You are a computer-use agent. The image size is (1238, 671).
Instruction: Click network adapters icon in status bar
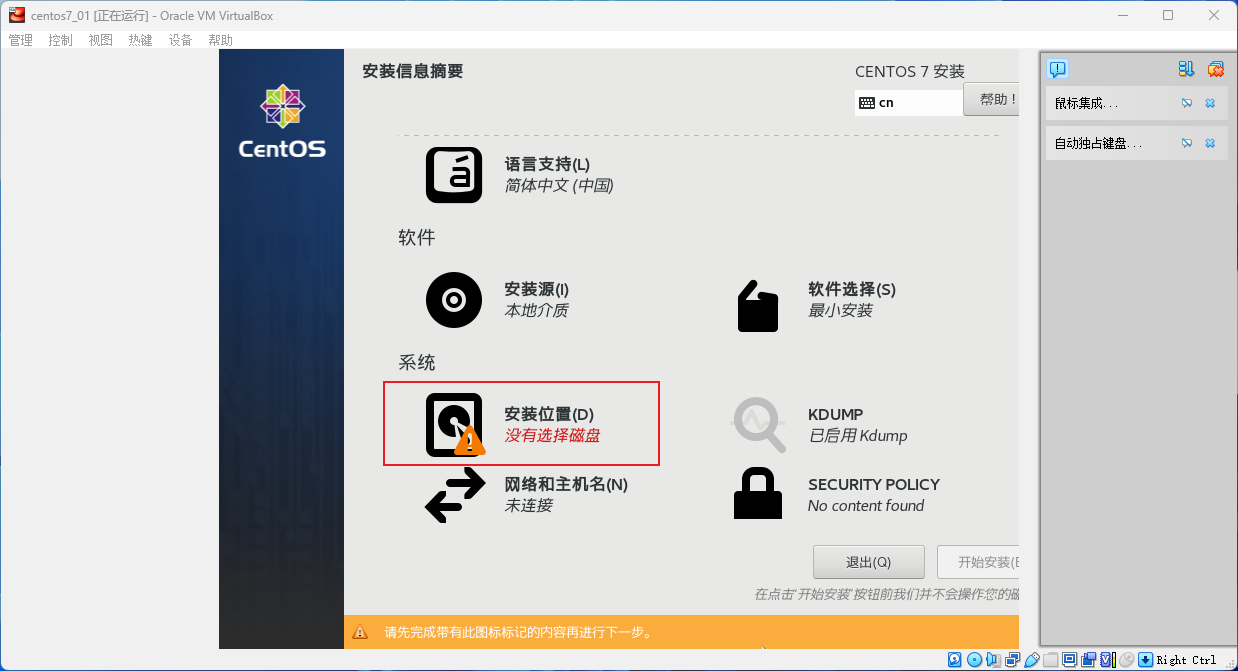click(x=1012, y=660)
